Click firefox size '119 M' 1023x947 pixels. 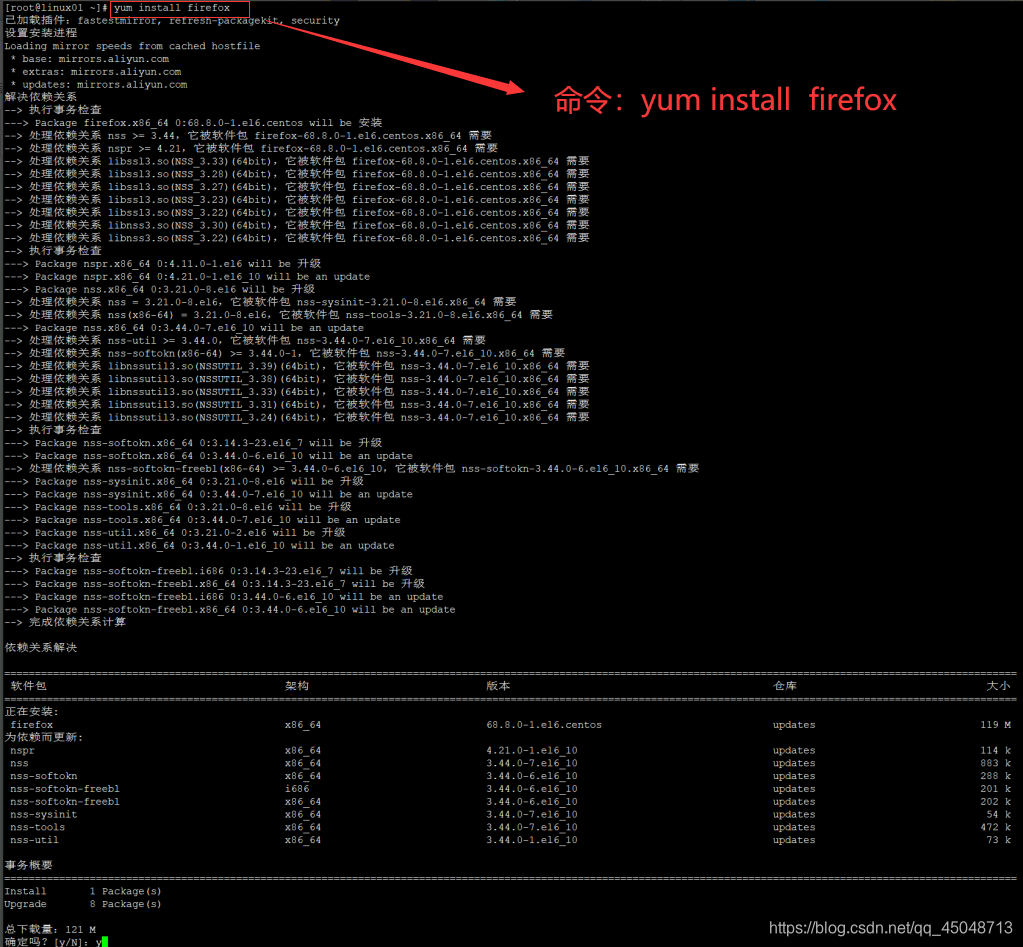(x=996, y=725)
